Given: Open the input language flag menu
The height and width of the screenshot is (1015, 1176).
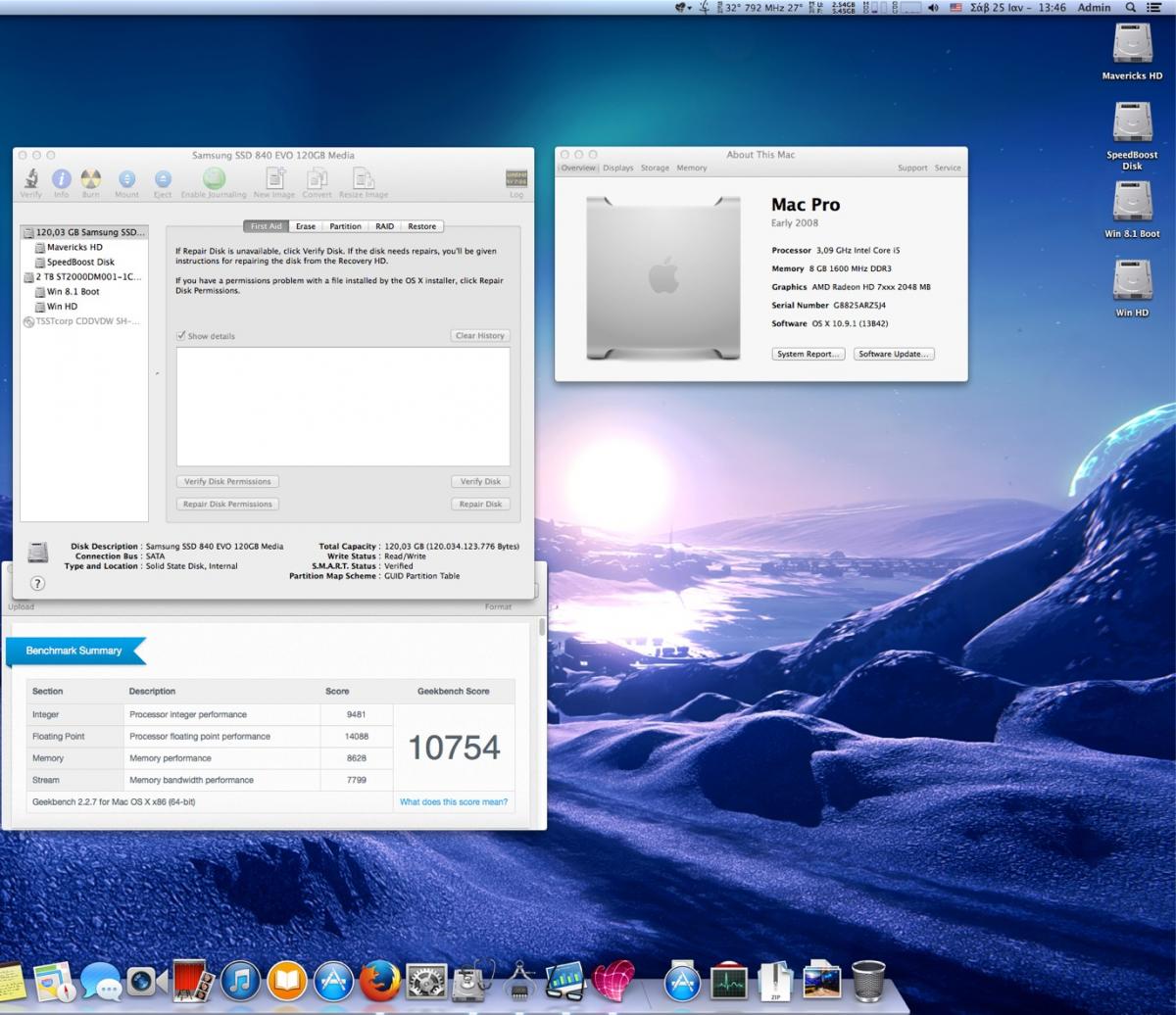Looking at the screenshot, I should (x=955, y=8).
